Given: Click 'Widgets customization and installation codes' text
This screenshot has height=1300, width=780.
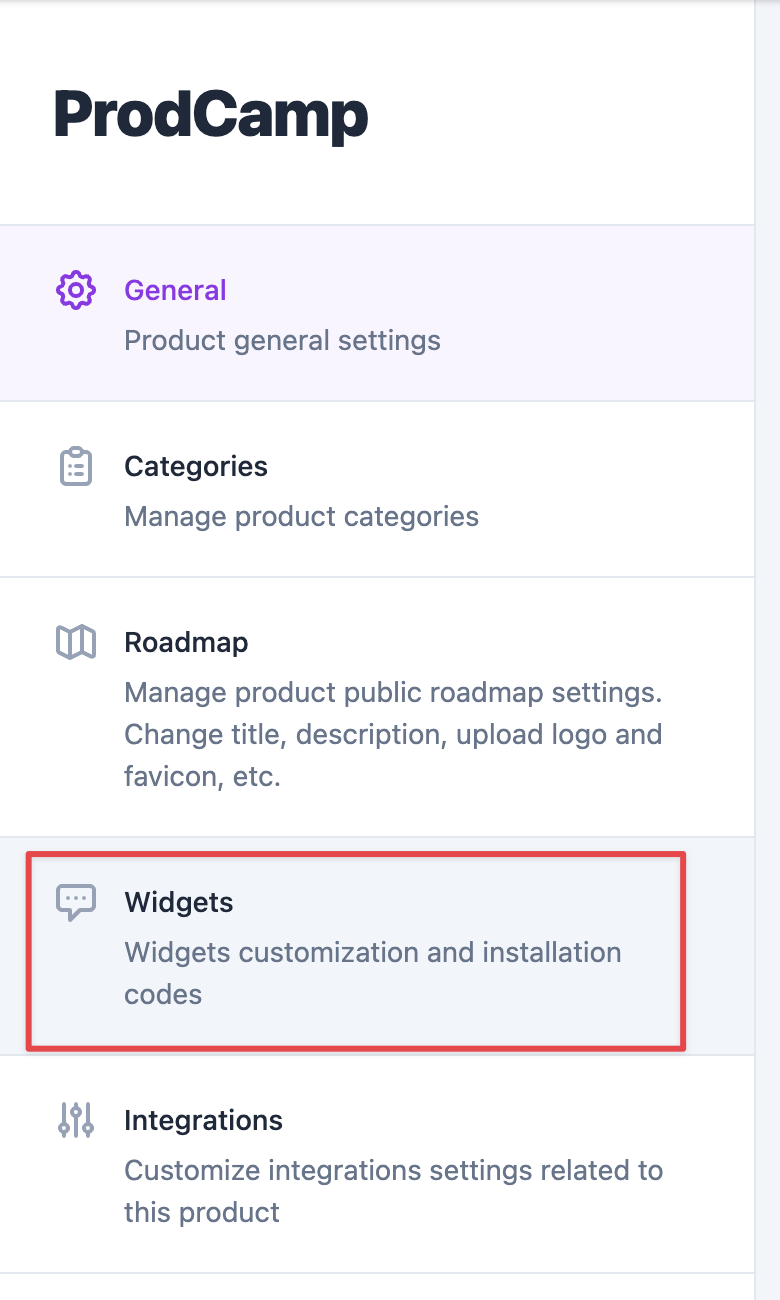Looking at the screenshot, I should (x=373, y=972).
